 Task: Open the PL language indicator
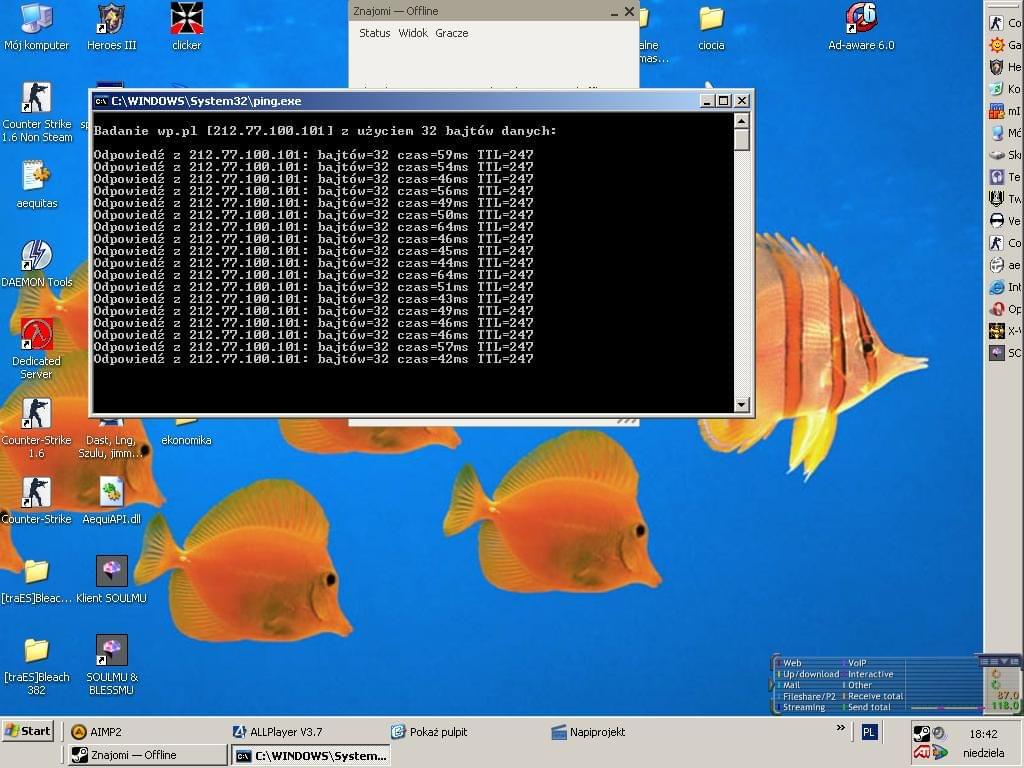point(869,732)
